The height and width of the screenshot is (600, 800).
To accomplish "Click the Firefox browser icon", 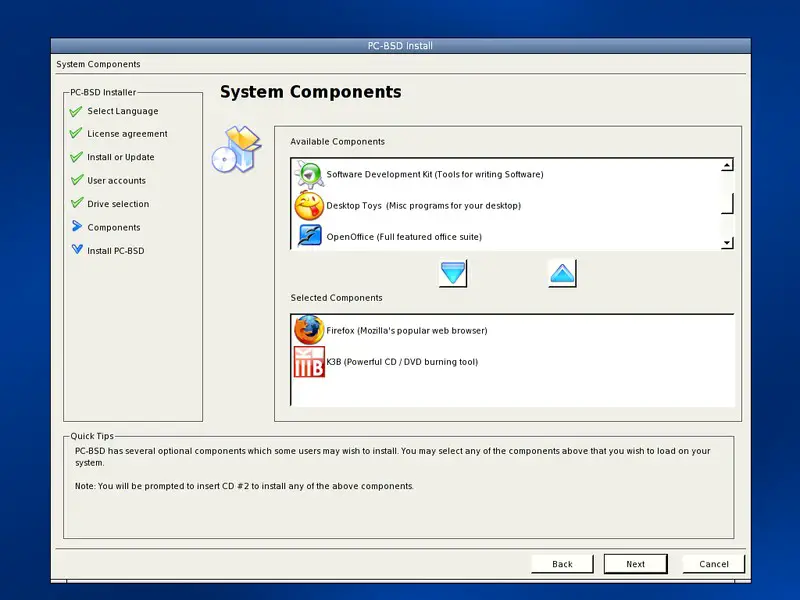I will tap(309, 330).
